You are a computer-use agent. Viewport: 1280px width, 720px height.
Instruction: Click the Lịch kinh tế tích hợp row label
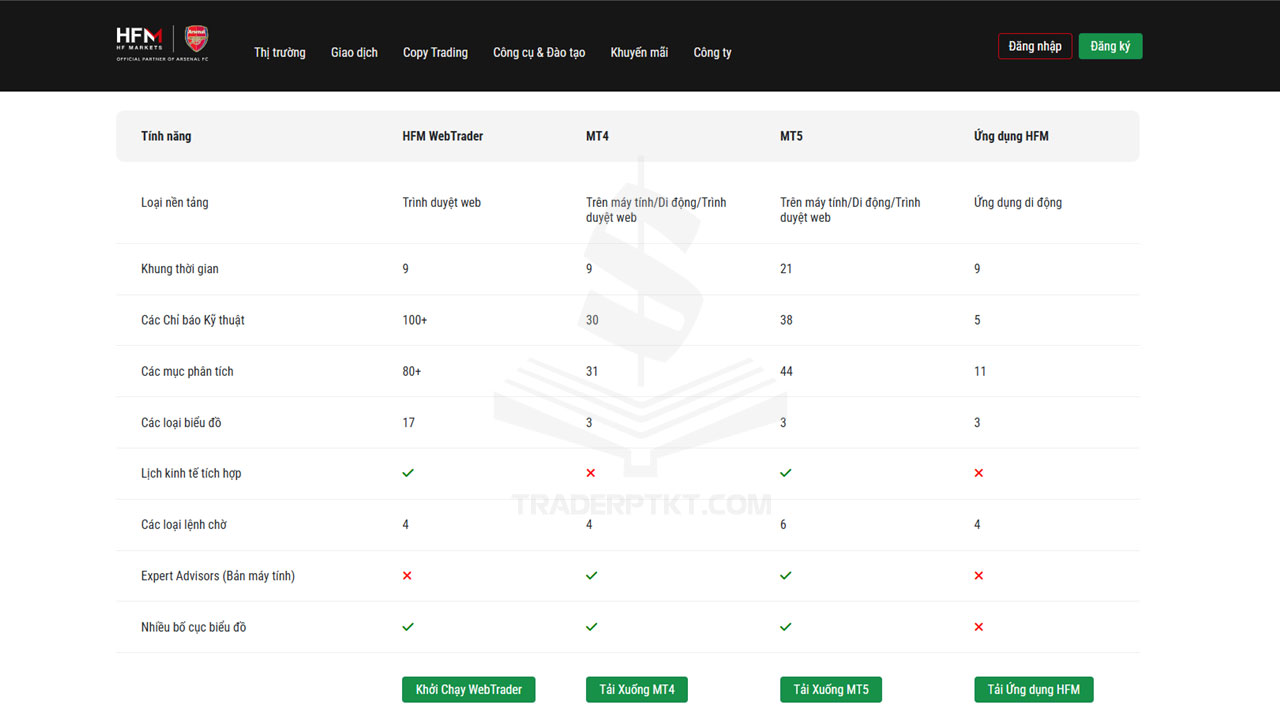click(191, 474)
